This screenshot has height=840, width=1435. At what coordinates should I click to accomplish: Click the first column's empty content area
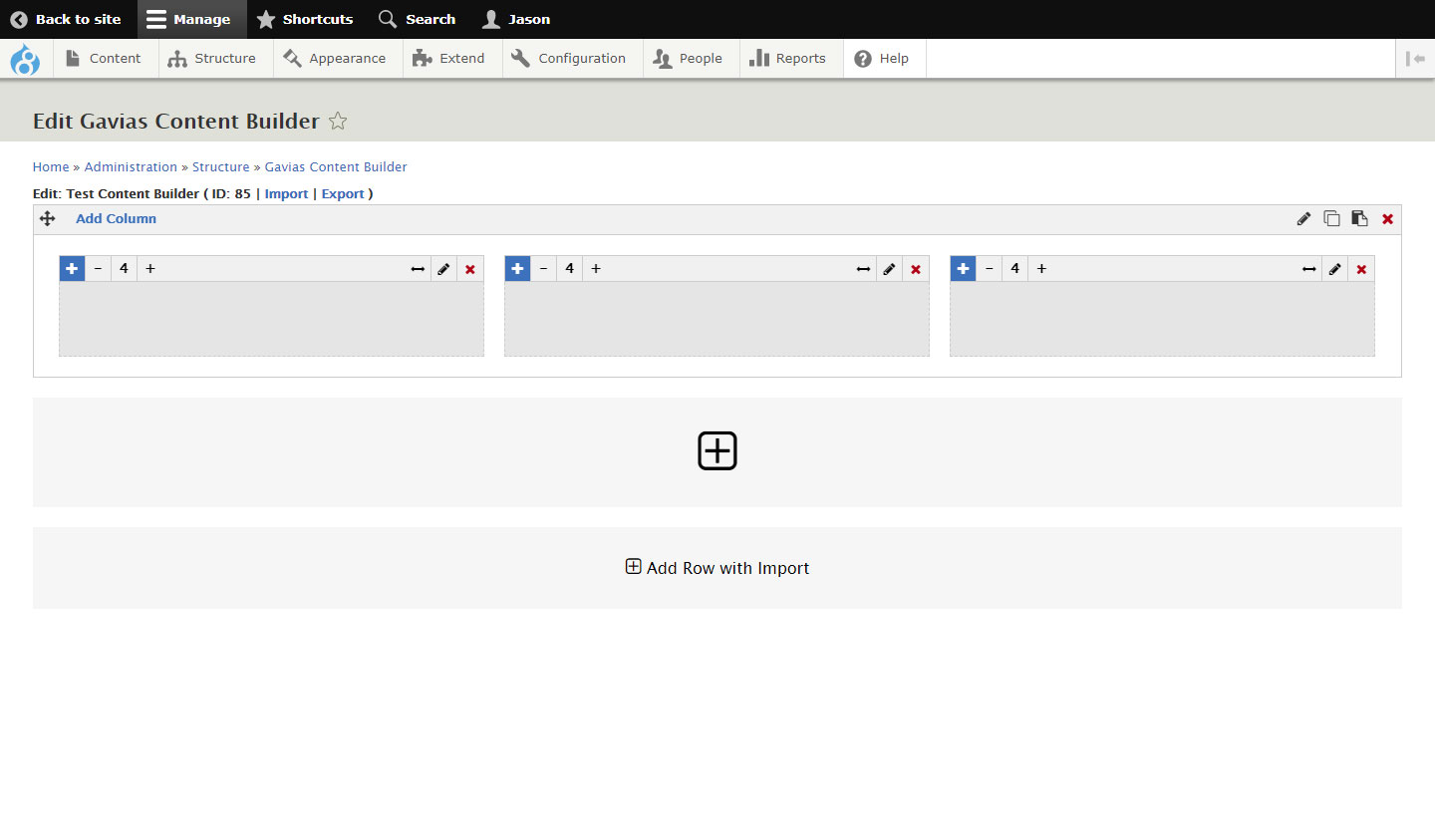271,319
